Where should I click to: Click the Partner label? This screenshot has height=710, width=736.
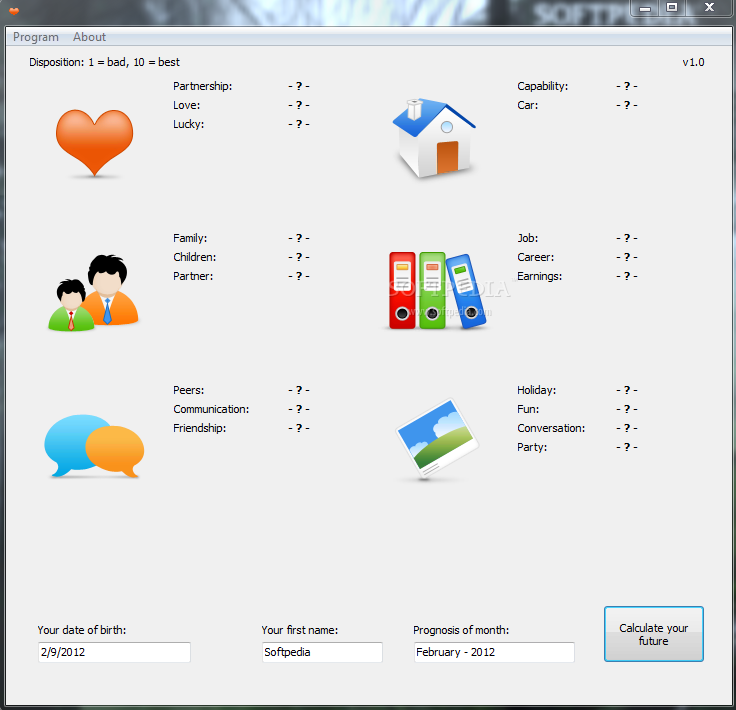point(193,276)
